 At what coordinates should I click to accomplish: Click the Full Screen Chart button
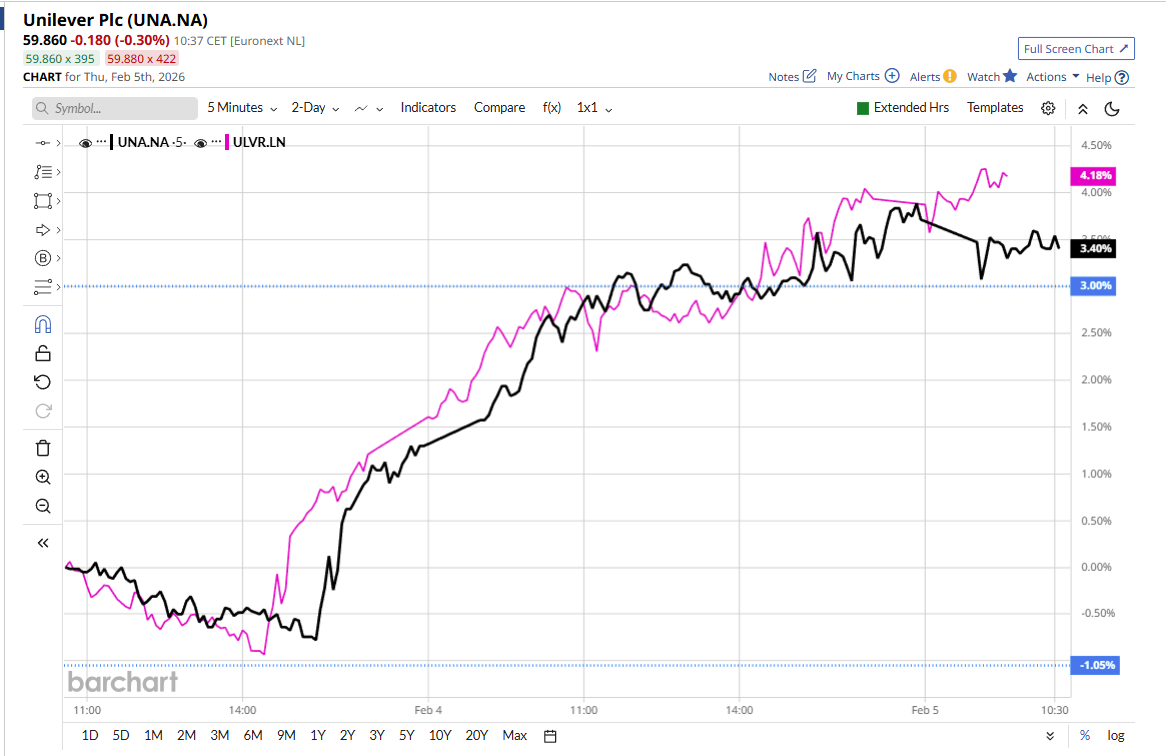[1076, 49]
